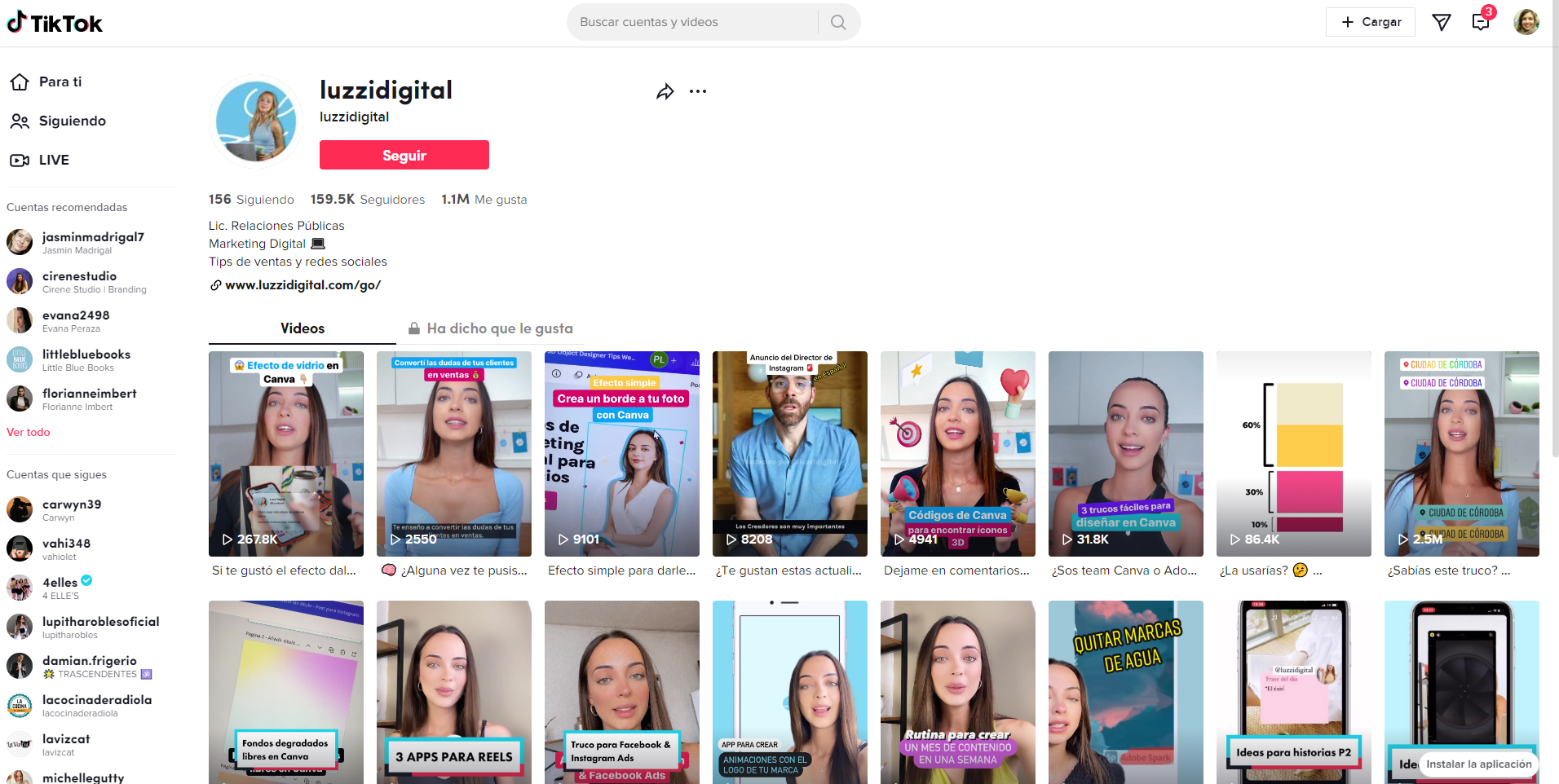
Task: Click the Buscar cuentas y videos field
Action: tap(693, 22)
